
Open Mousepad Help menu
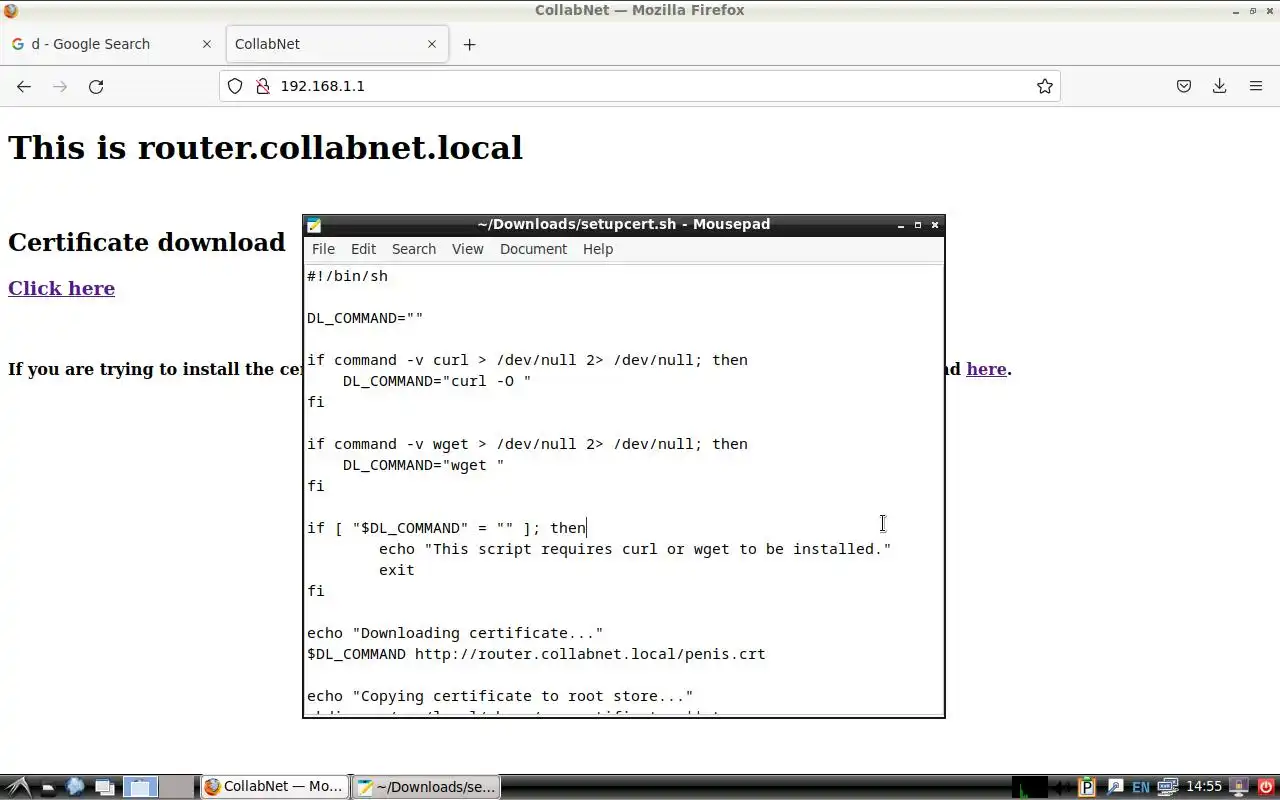[x=598, y=249]
